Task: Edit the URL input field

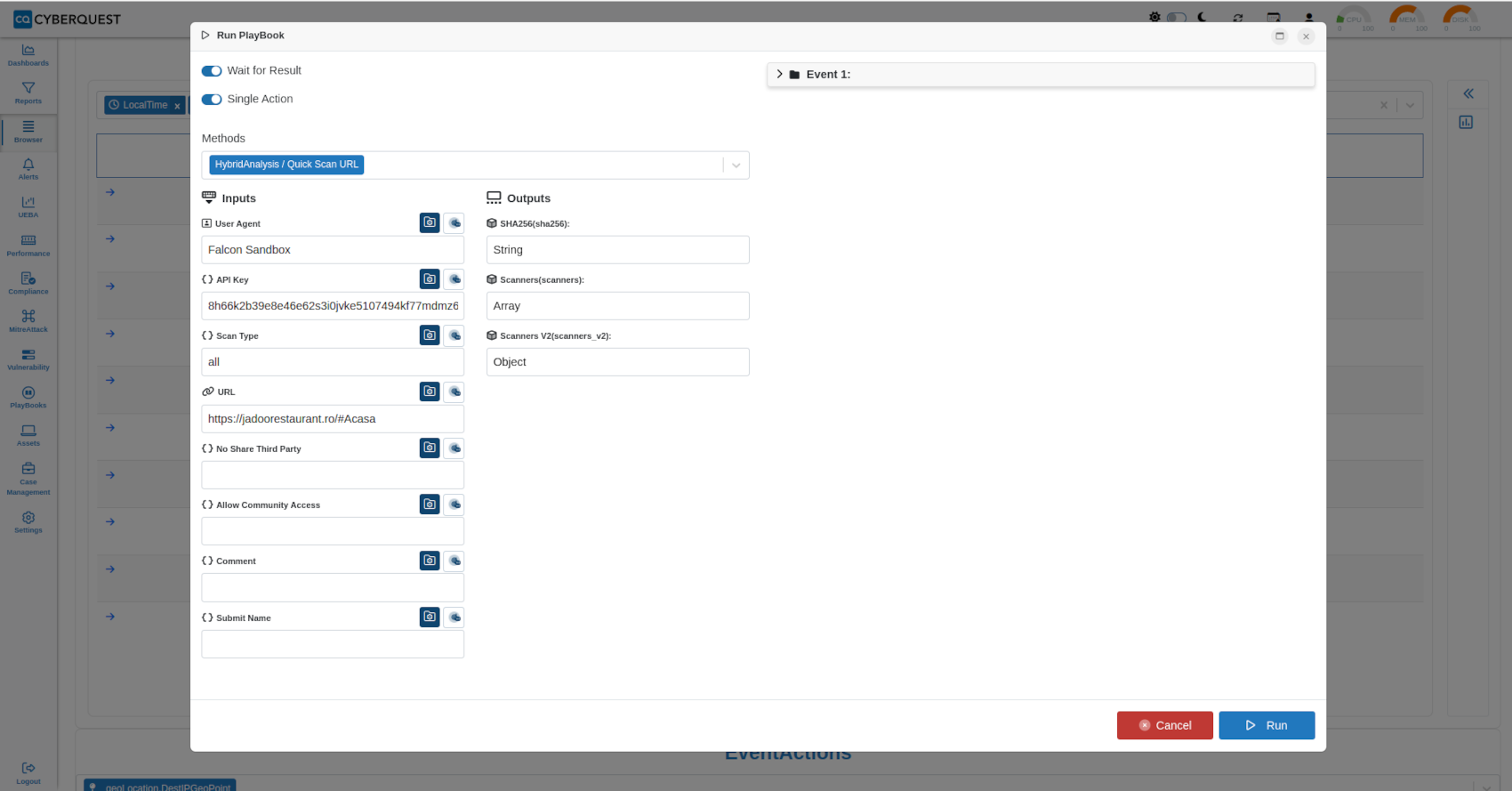Action: tap(333, 419)
